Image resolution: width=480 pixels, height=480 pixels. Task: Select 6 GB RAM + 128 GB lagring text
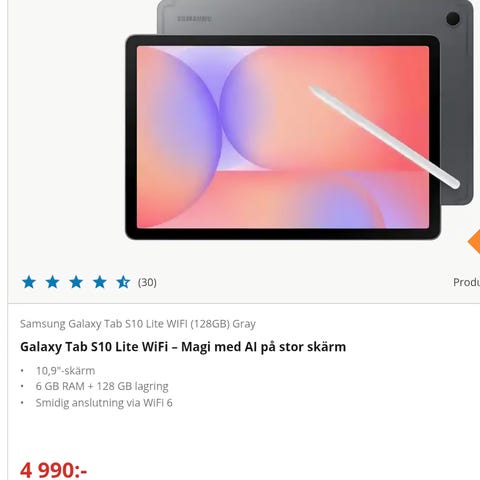tap(102, 386)
